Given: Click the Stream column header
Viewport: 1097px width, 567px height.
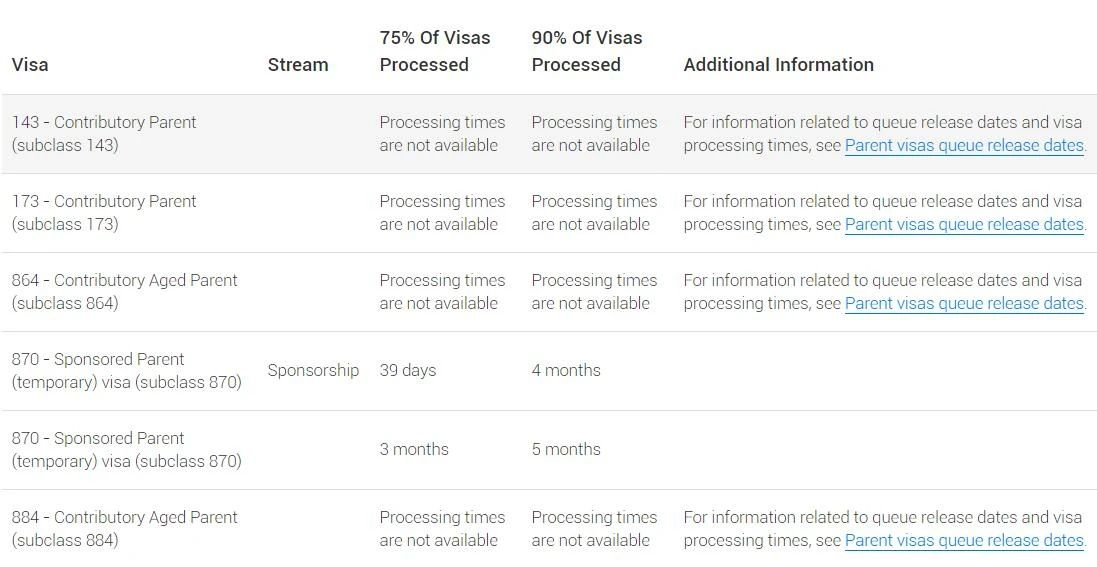Looking at the screenshot, I should click(298, 65).
